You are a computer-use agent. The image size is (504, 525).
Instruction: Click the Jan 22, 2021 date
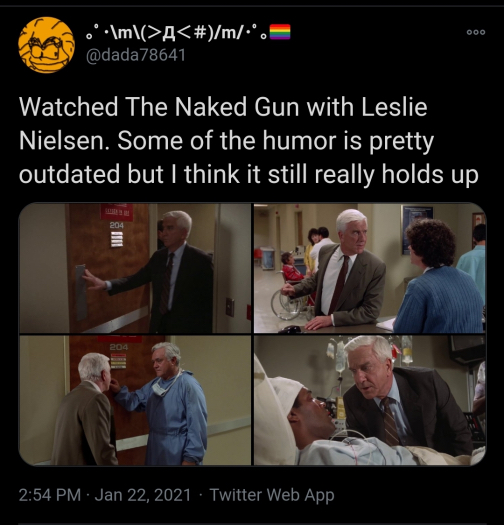pyautogui.click(x=143, y=495)
